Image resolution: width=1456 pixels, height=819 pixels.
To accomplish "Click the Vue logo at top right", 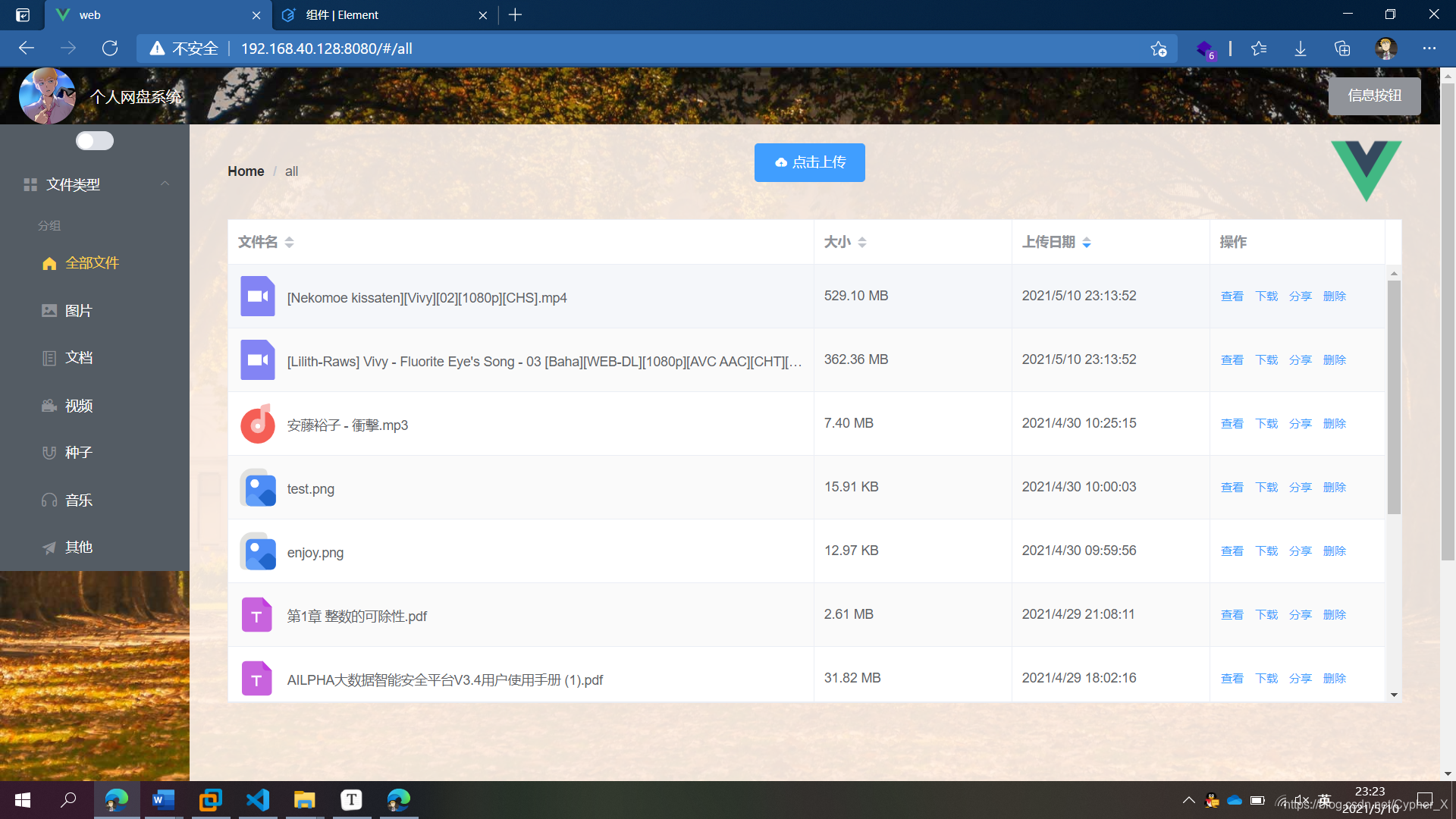I will pyautogui.click(x=1367, y=171).
